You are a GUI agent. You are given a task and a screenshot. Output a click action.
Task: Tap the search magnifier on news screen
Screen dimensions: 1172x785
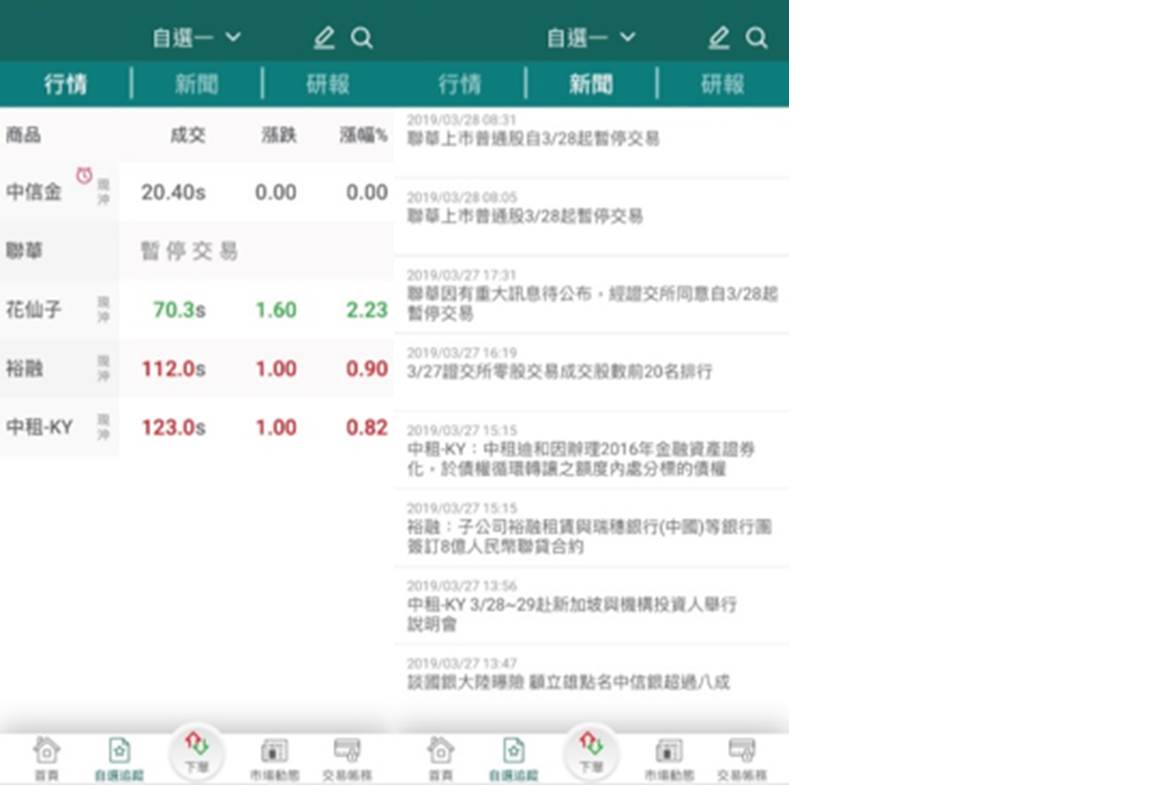pos(756,37)
